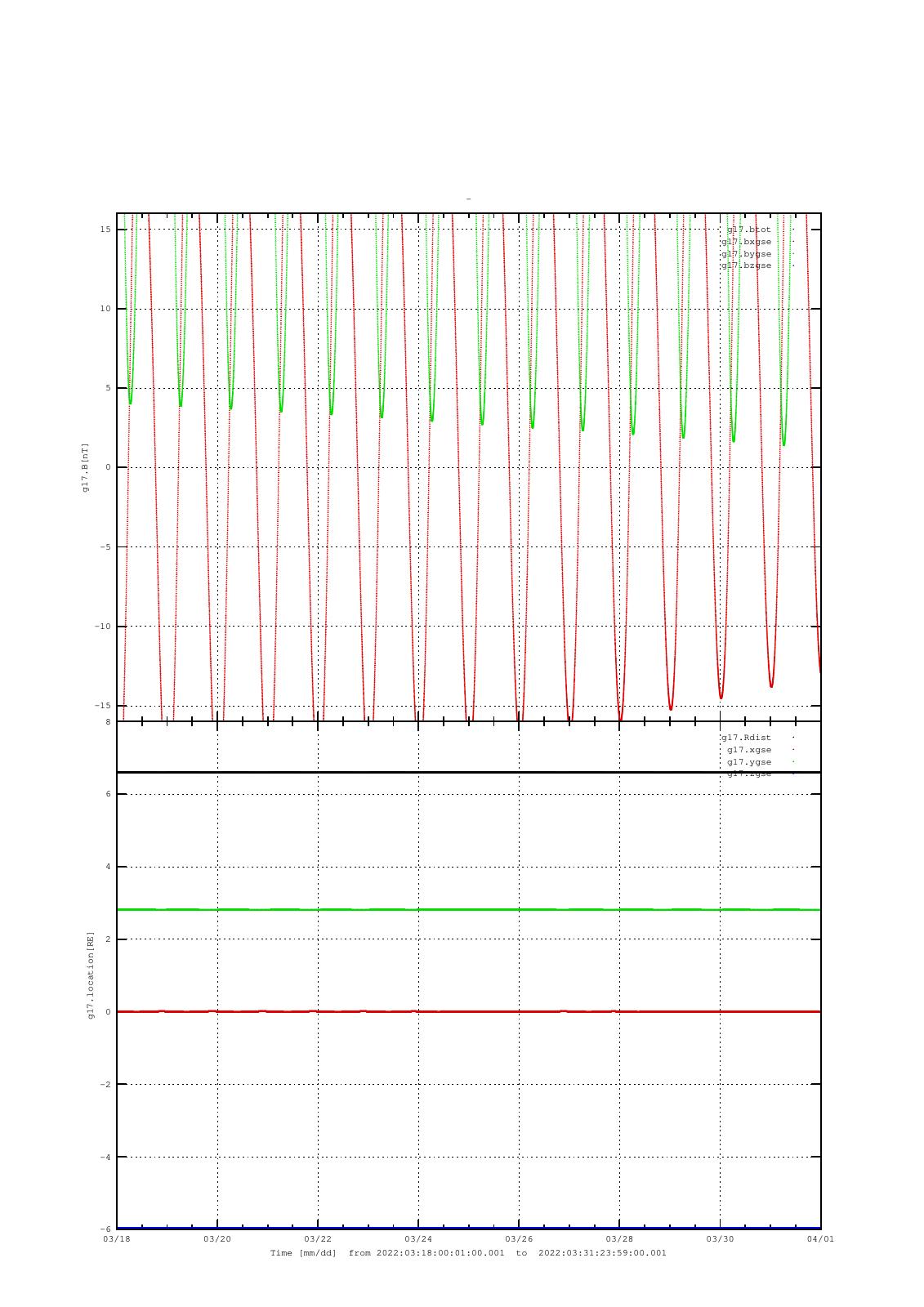
Task: Click the g17.btot legend label
Action: 749,230
